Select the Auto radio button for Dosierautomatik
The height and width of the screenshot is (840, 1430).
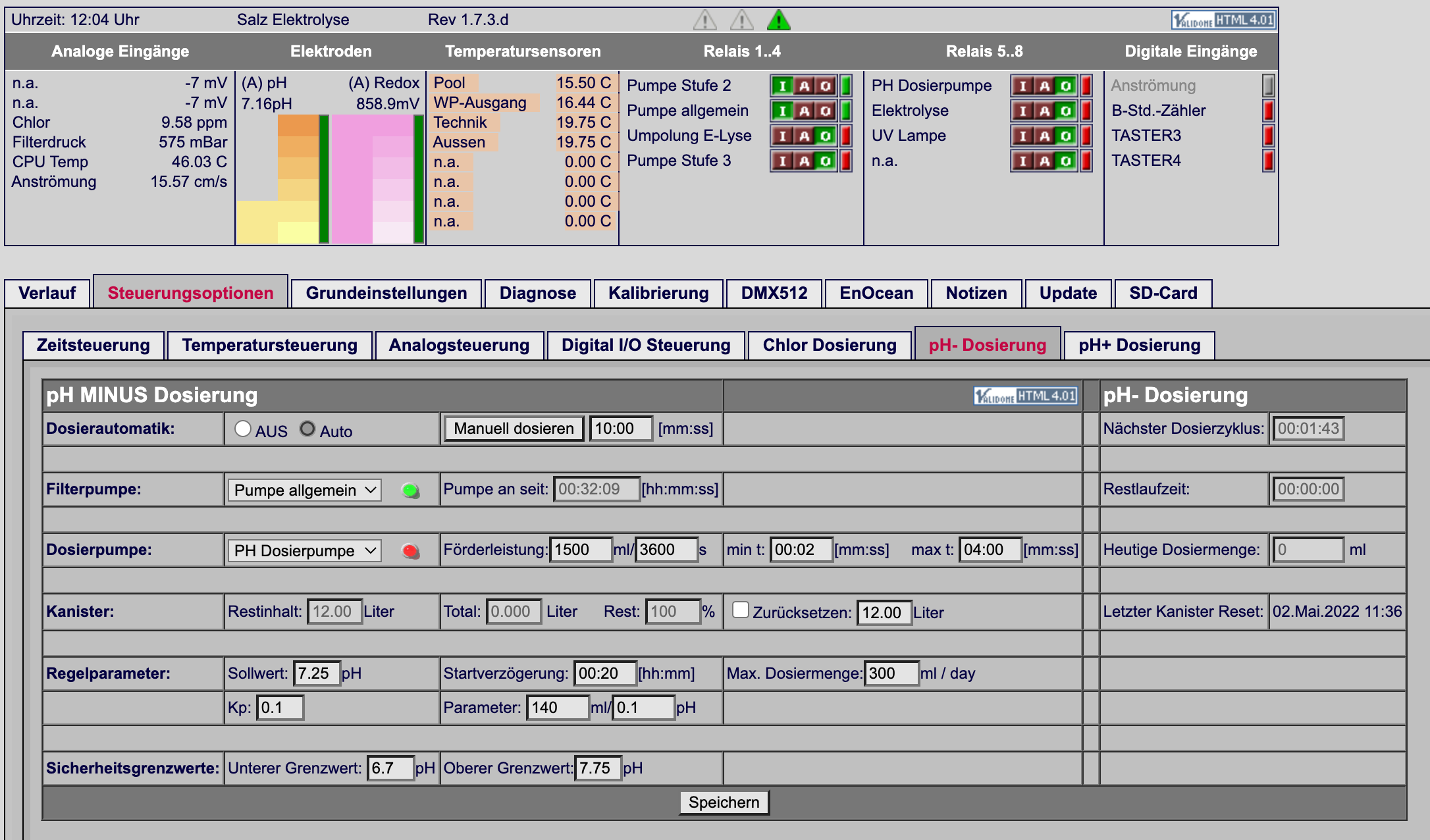(307, 429)
